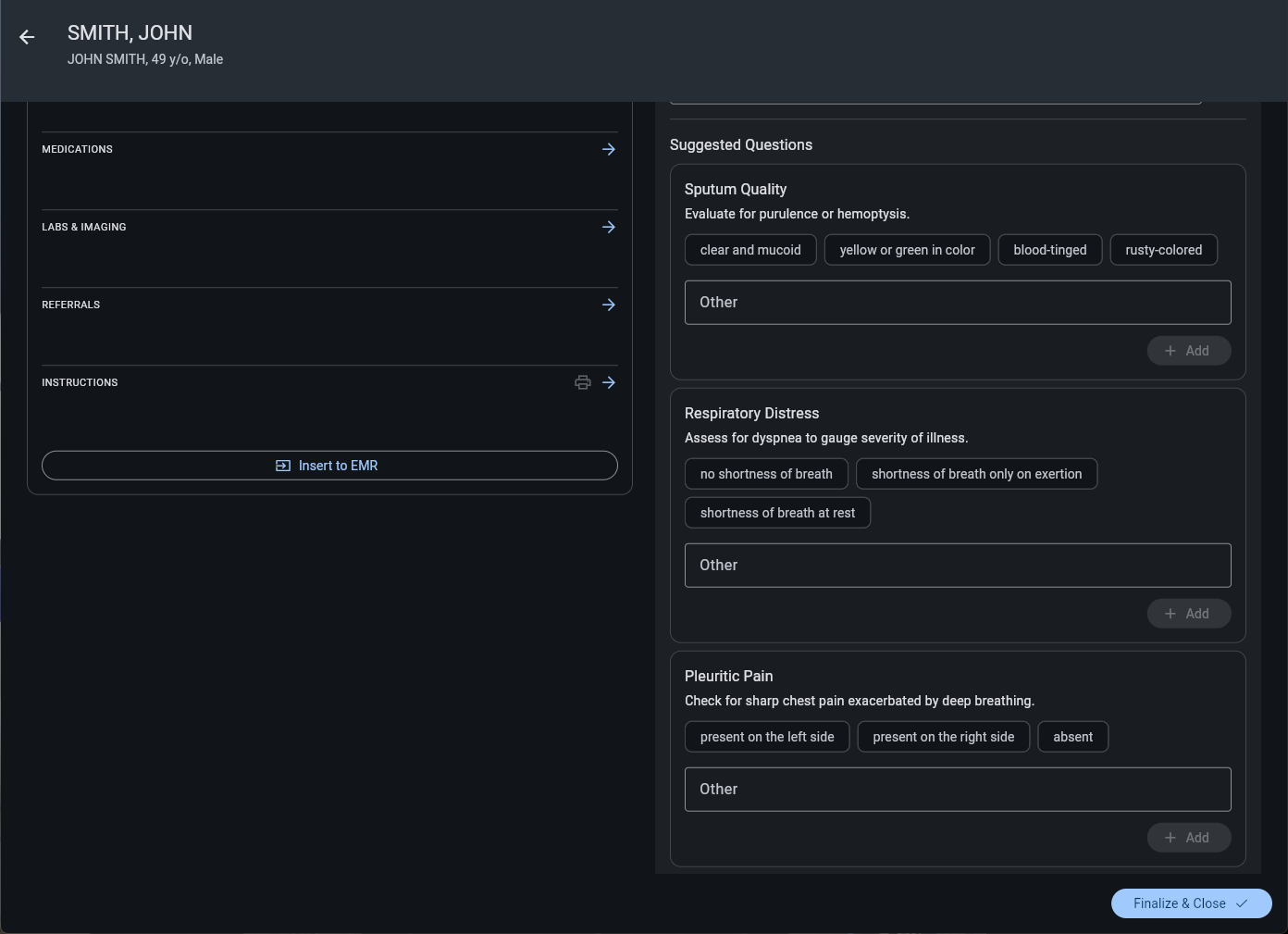This screenshot has height=934, width=1288.
Task: Focus the Respiratory Distress Other field
Action: [958, 566]
